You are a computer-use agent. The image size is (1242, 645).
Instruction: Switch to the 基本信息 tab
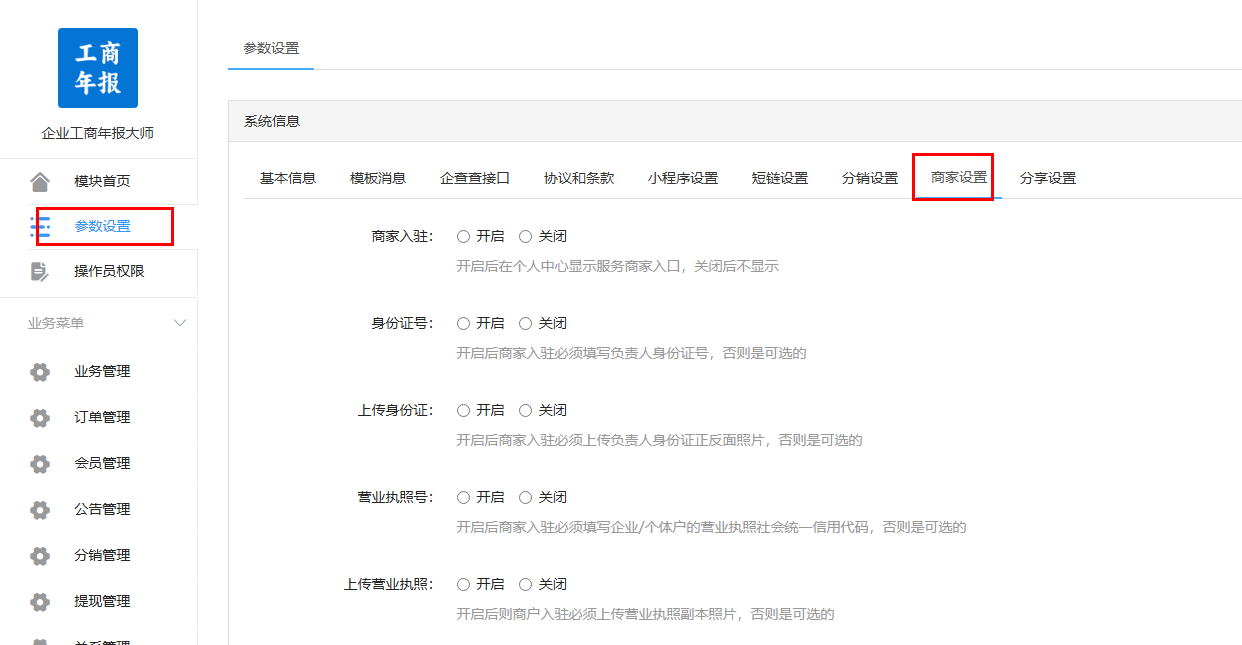click(288, 178)
